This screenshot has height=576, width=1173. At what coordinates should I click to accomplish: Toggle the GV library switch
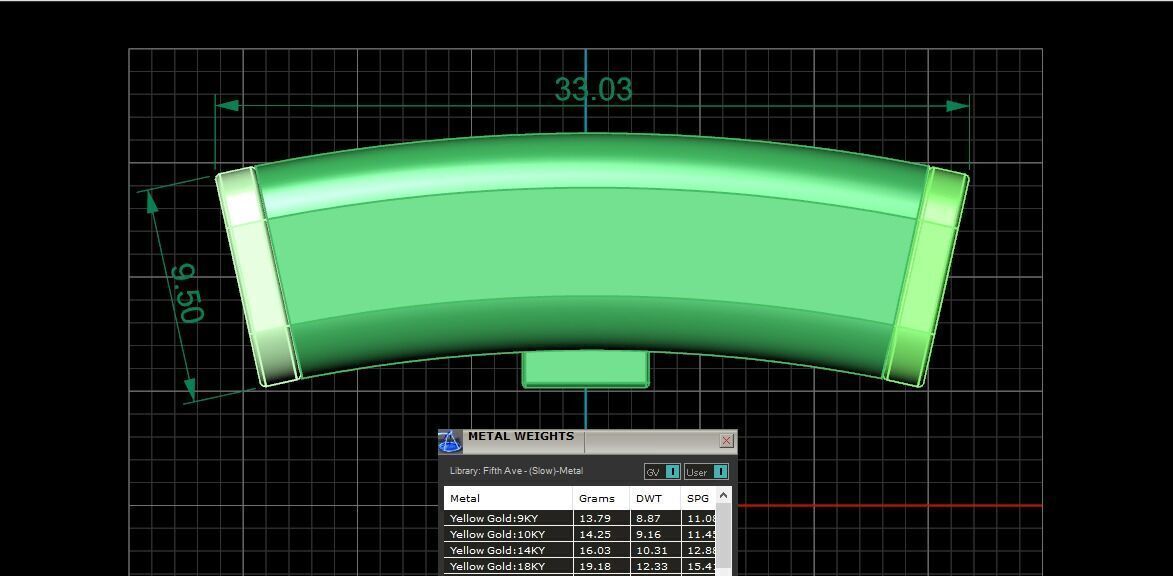pos(662,472)
